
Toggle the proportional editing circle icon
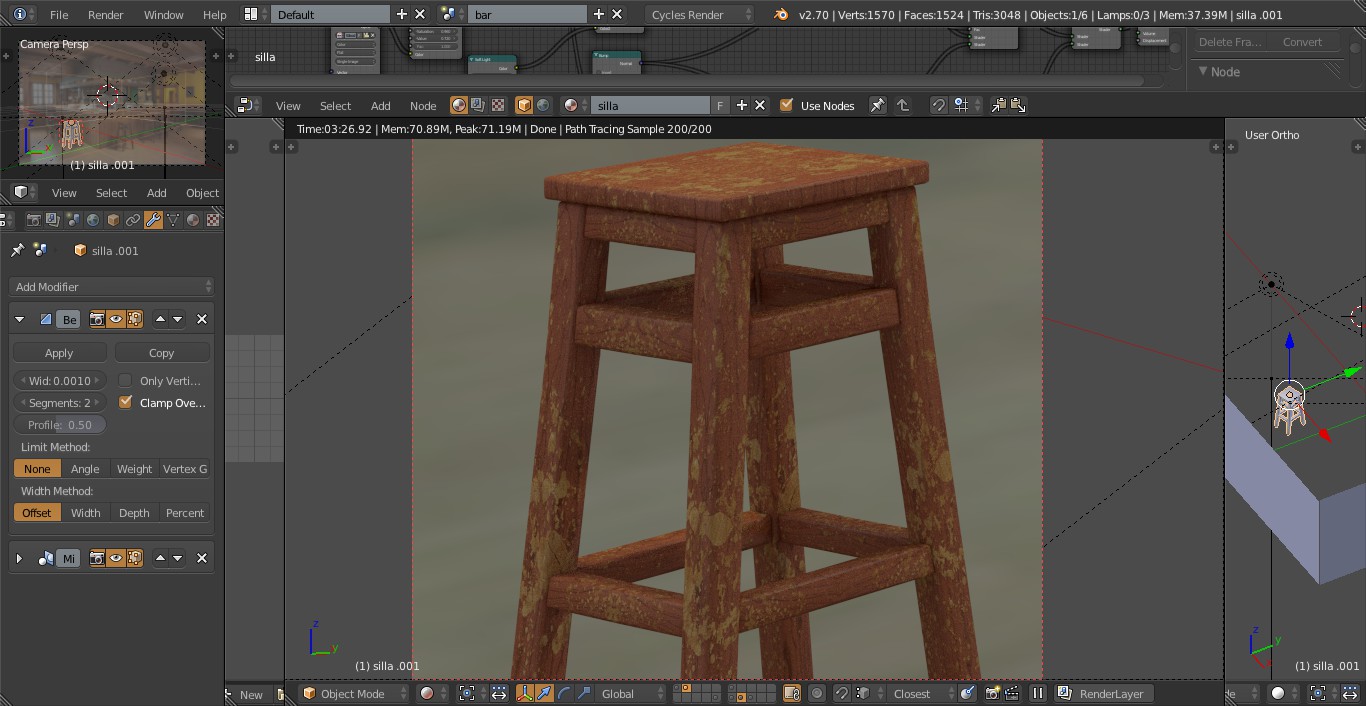pyautogui.click(x=817, y=693)
